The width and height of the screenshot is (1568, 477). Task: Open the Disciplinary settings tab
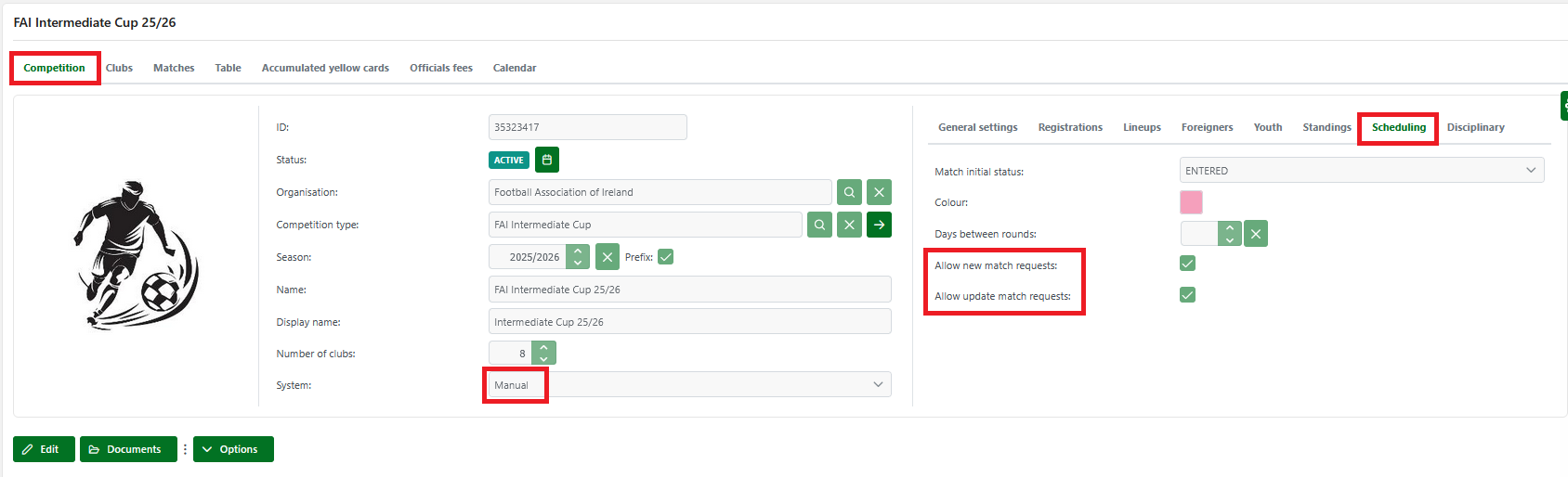[x=1475, y=127]
